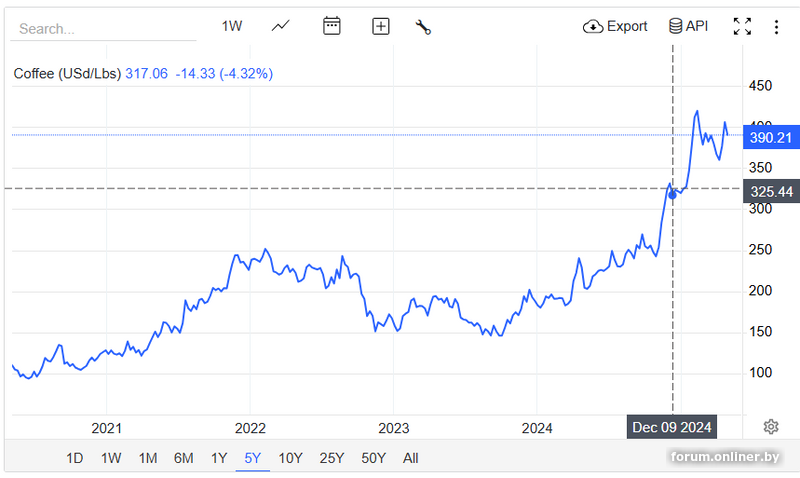
Task: Change chart type via line icon
Action: pyautogui.click(x=281, y=26)
